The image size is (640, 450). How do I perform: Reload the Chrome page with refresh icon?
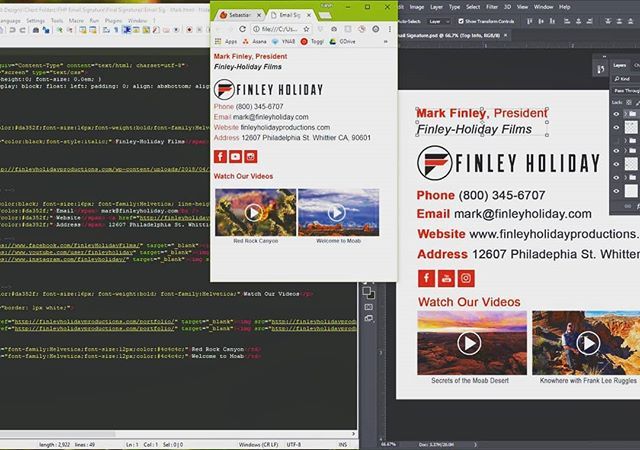click(242, 29)
